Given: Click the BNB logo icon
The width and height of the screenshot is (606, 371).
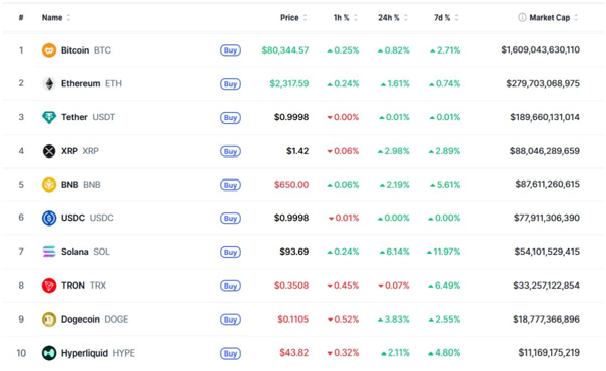Looking at the screenshot, I should click(x=49, y=184).
